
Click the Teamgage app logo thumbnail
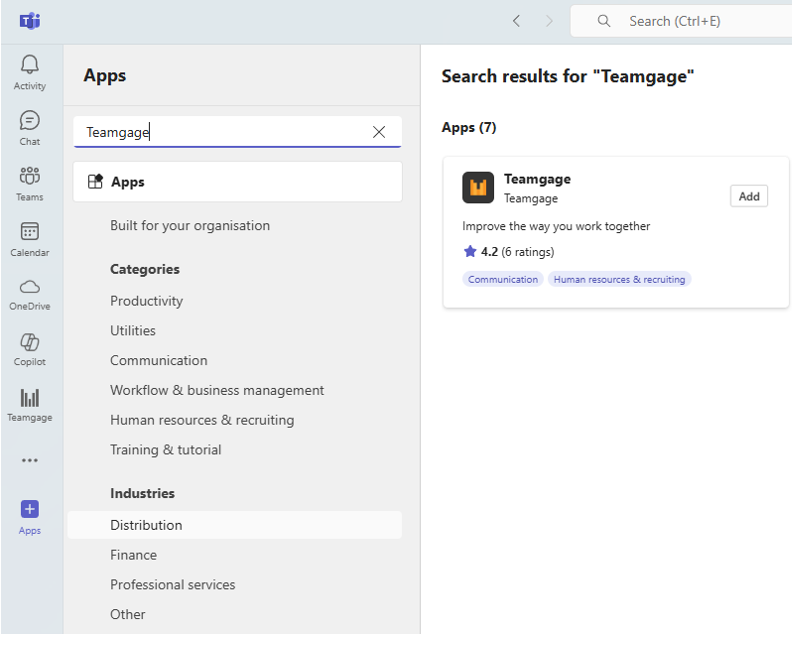478,187
